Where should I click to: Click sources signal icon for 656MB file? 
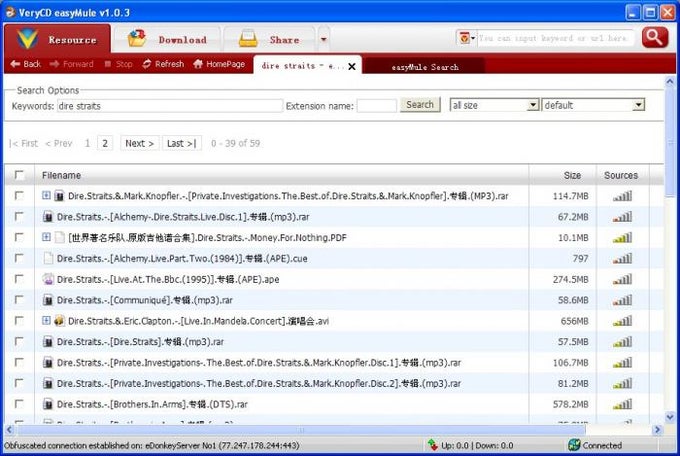coord(622,321)
